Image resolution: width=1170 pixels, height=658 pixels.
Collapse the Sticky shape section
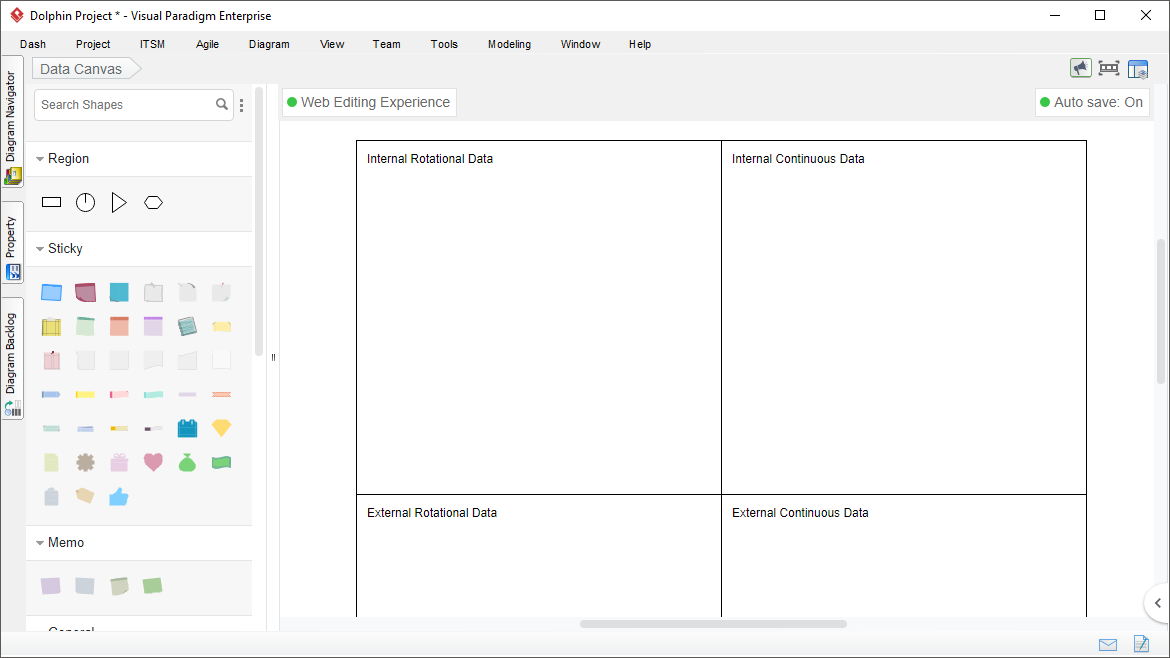tap(40, 248)
